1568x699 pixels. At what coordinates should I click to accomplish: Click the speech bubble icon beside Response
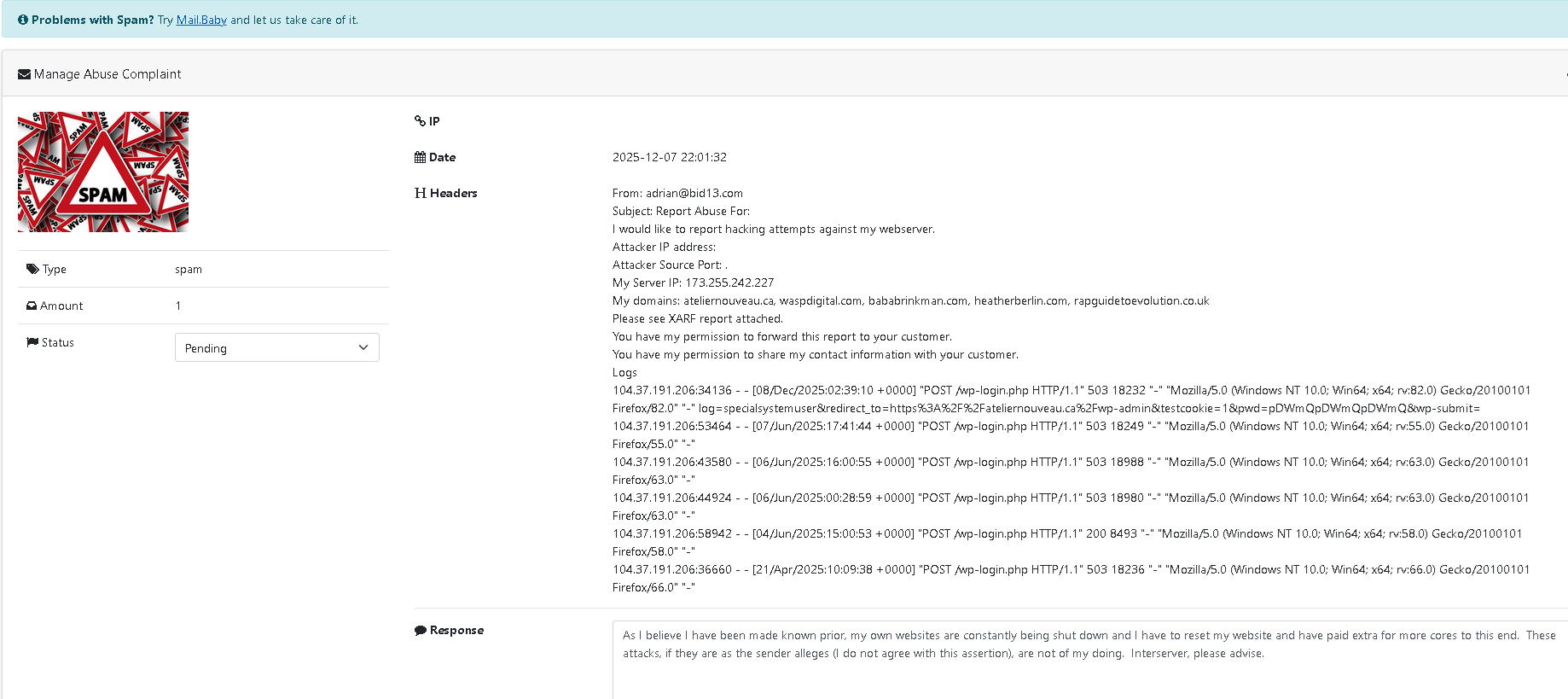coord(420,631)
